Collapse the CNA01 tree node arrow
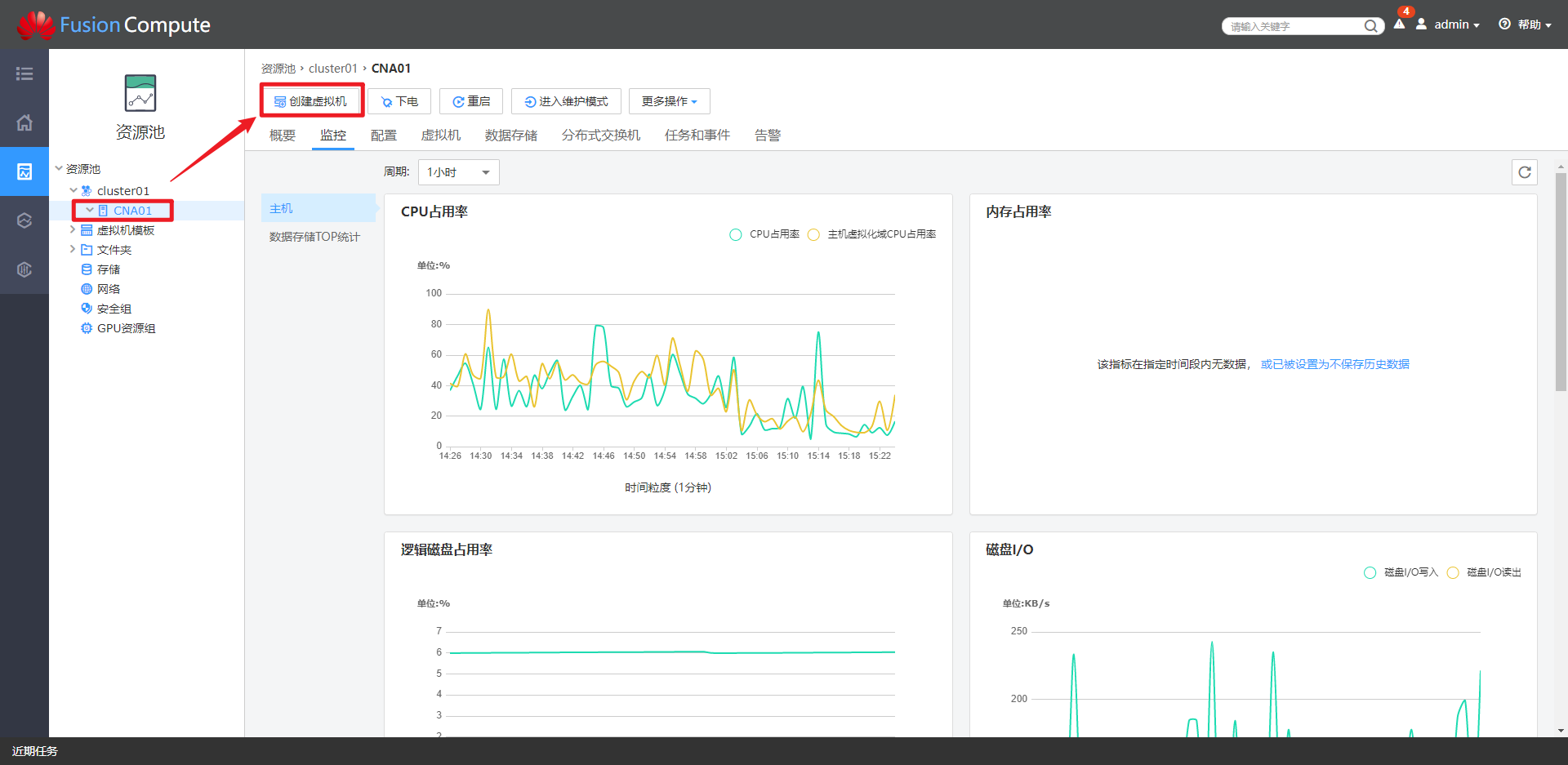The height and width of the screenshot is (765, 1568). click(90, 210)
